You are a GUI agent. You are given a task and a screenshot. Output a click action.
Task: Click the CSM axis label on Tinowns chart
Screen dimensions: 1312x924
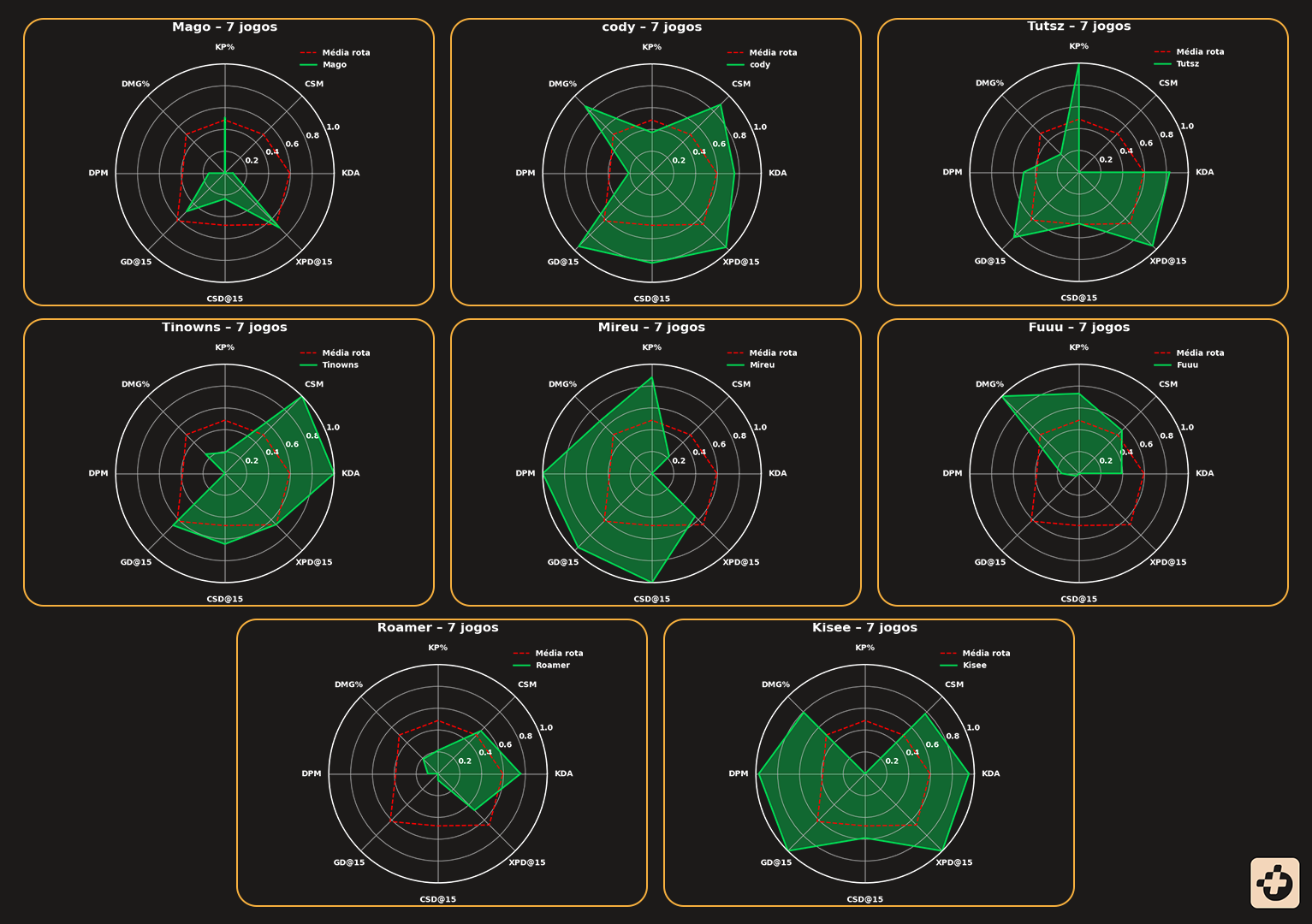coord(314,385)
